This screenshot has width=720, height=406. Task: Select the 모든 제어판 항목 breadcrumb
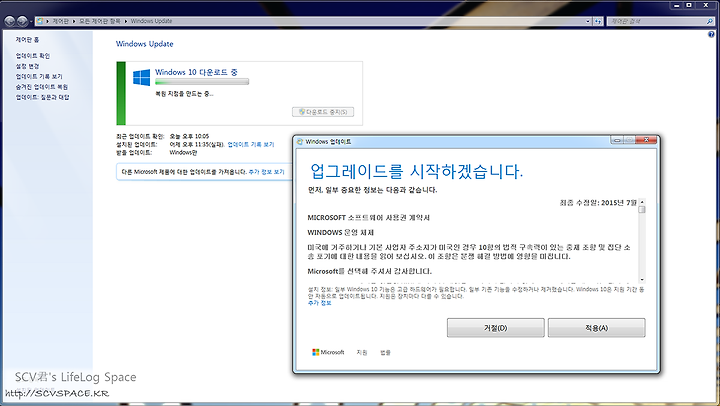(x=100, y=21)
